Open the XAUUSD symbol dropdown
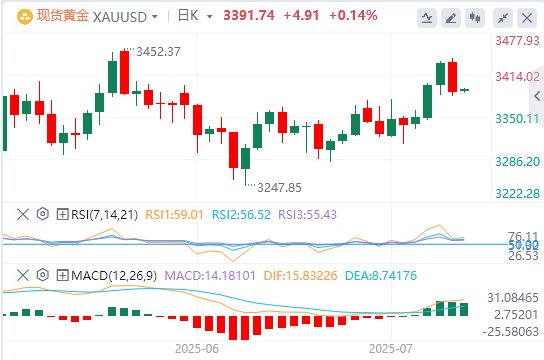The image size is (544, 360). click(x=155, y=17)
